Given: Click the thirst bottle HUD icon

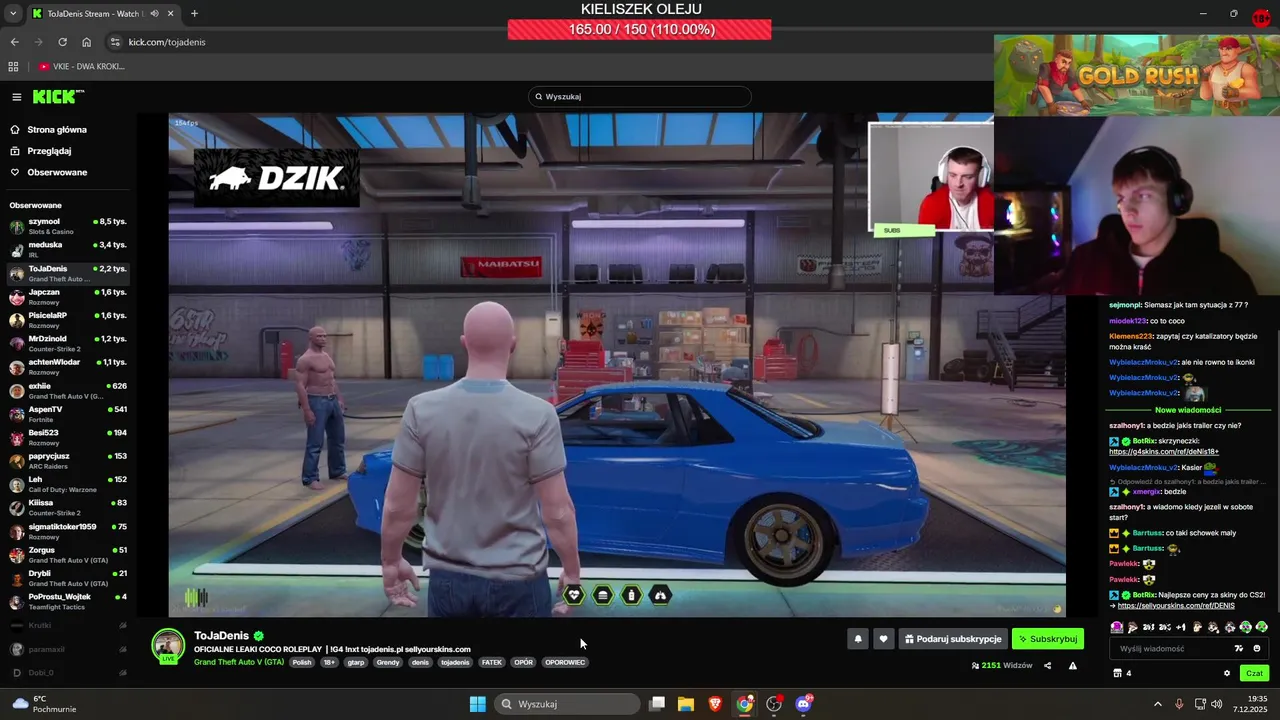Looking at the screenshot, I should (x=631, y=595).
